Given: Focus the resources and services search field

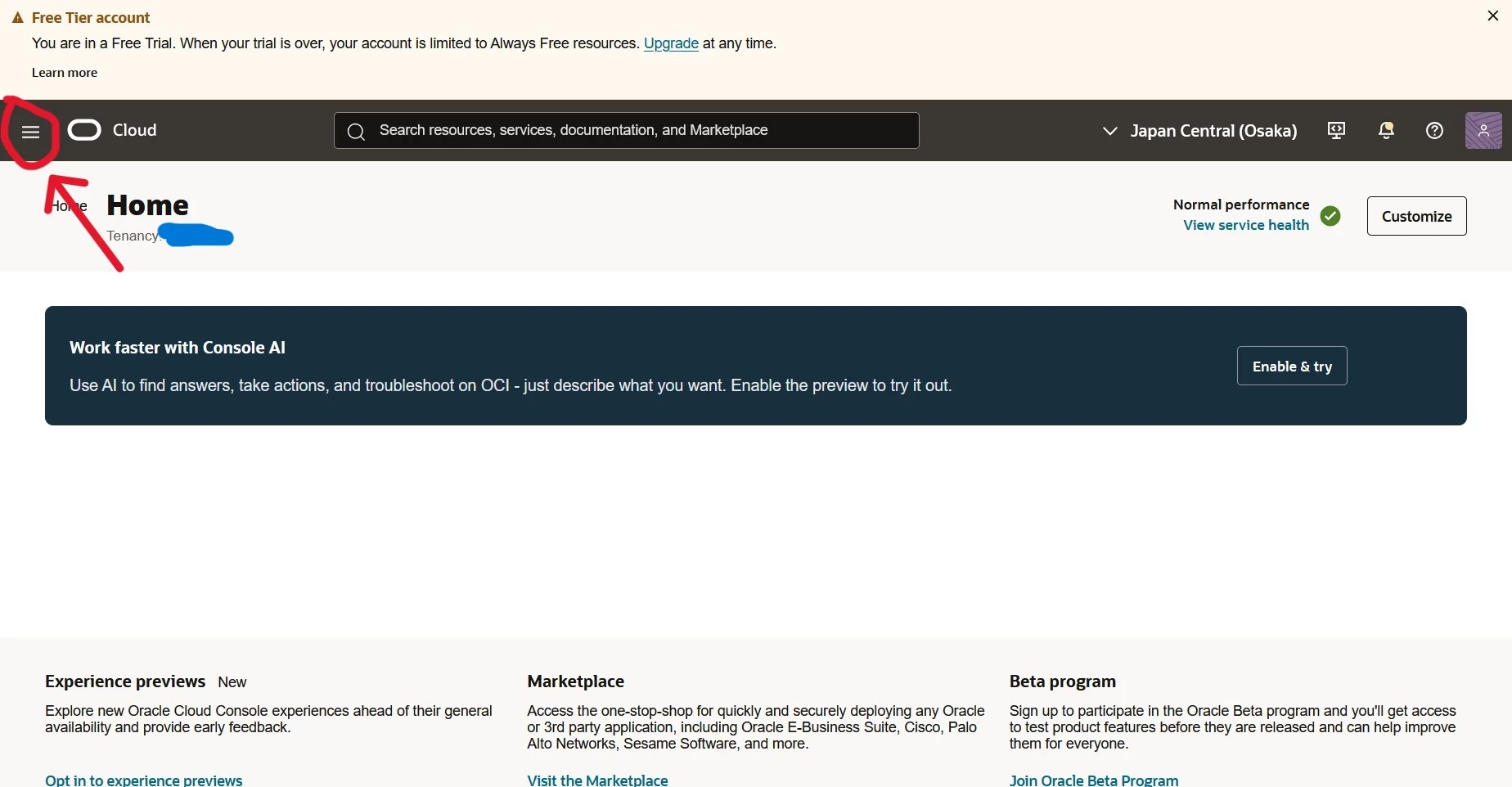Looking at the screenshot, I should pyautogui.click(x=627, y=131).
